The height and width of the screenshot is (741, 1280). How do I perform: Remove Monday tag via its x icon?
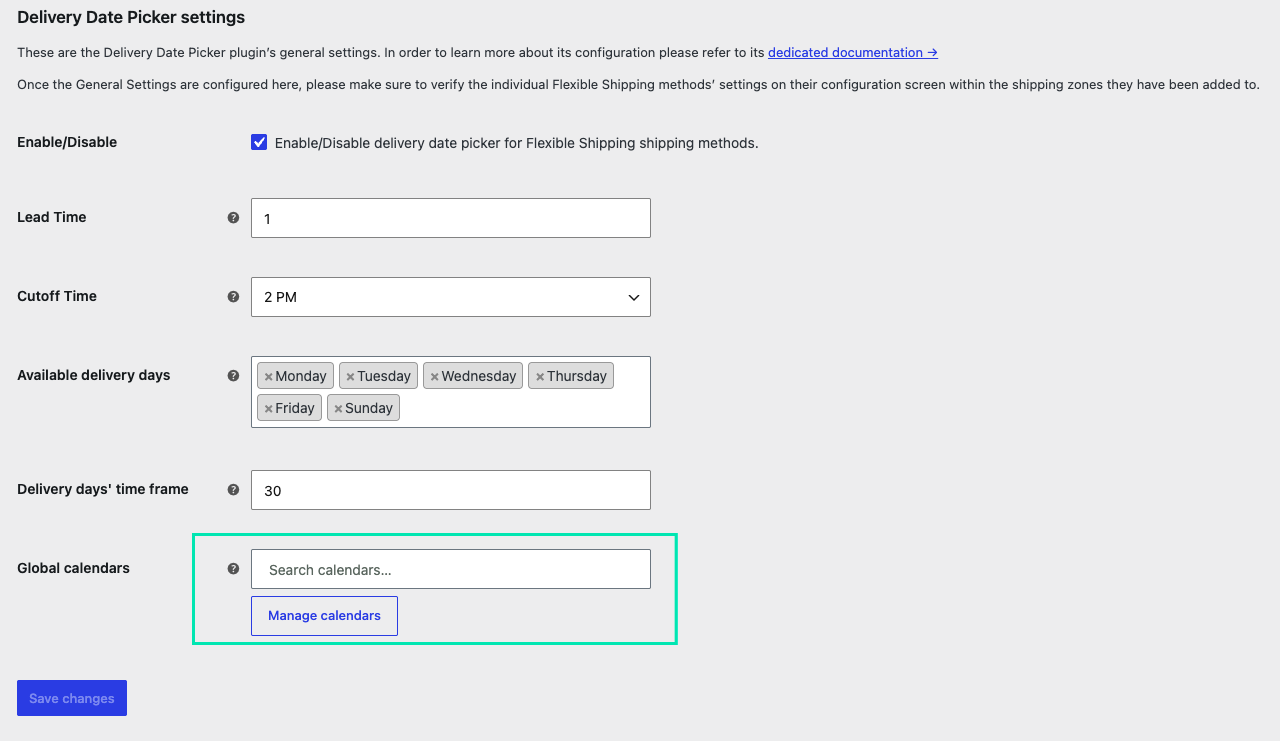(268, 377)
